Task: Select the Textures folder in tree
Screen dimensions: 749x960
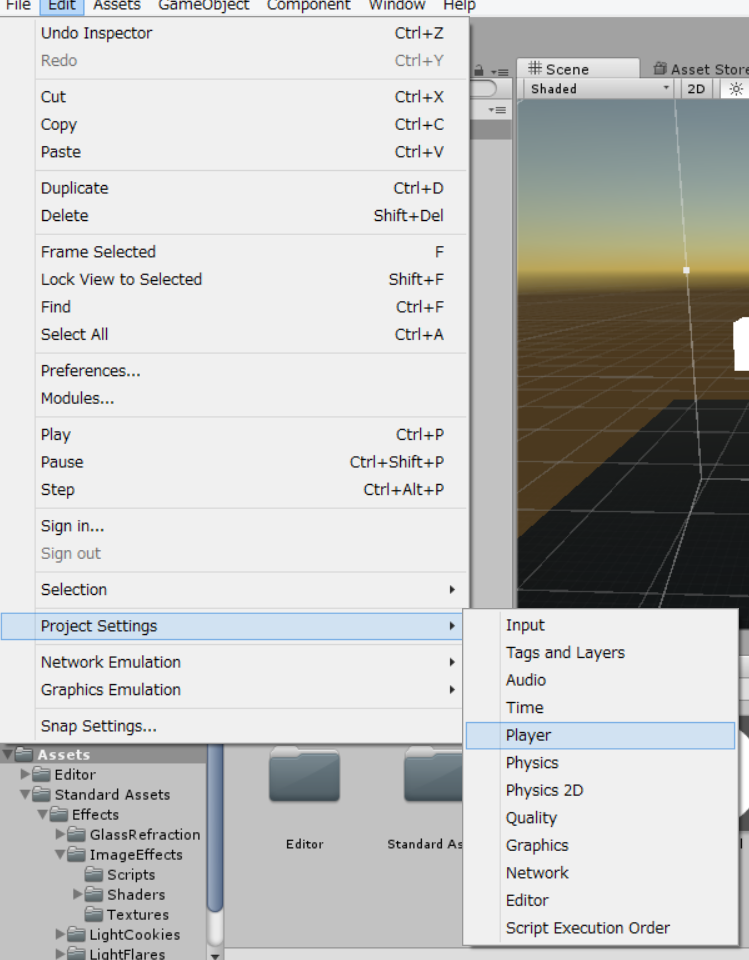Action: pos(127,915)
